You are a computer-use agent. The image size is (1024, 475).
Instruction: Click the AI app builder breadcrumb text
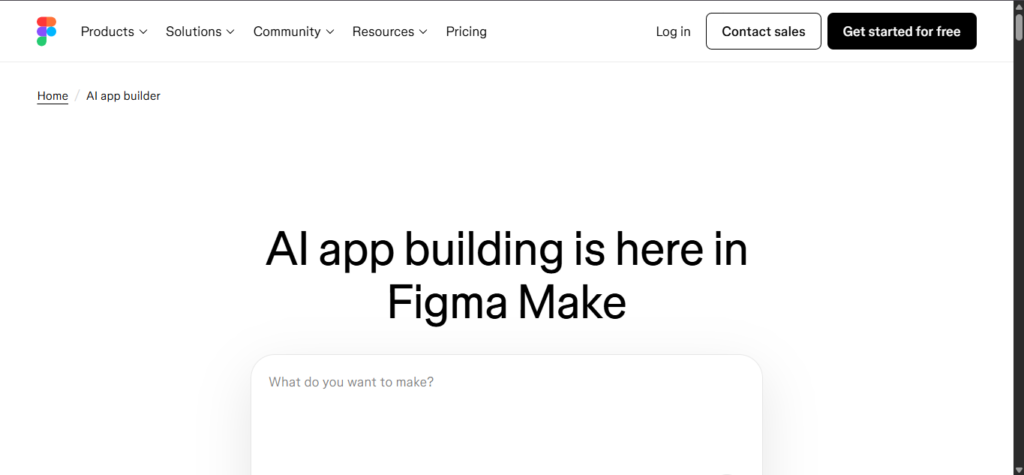pos(123,96)
